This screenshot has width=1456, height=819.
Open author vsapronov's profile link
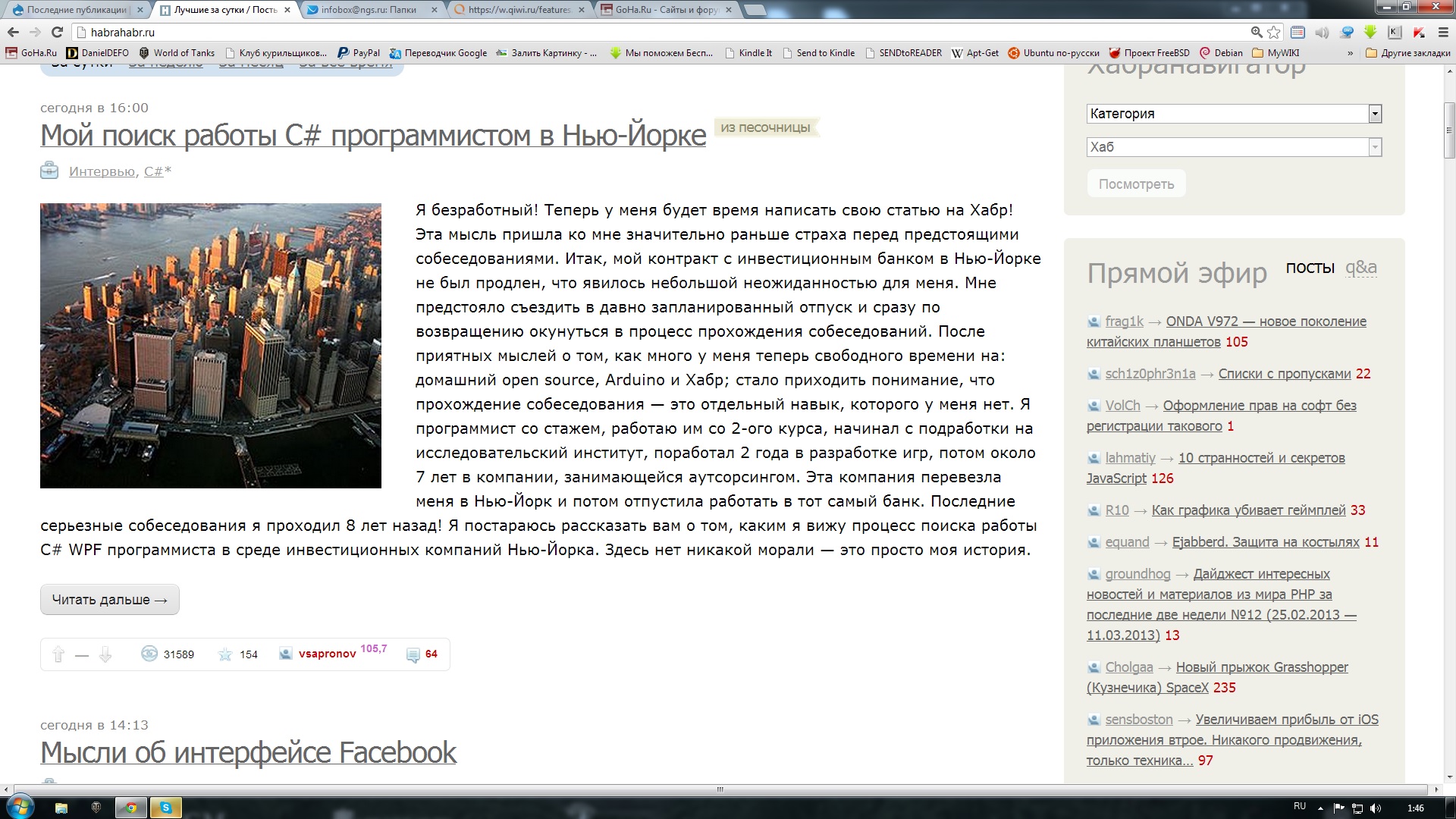[327, 654]
